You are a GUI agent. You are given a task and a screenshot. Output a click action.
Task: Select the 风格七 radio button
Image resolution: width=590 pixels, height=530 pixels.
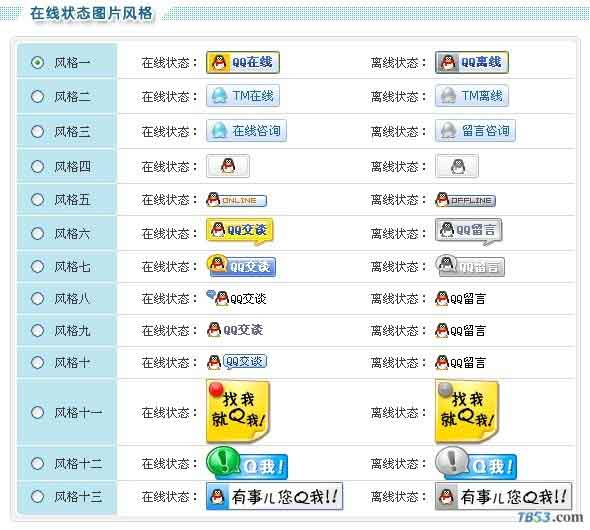coord(38,267)
